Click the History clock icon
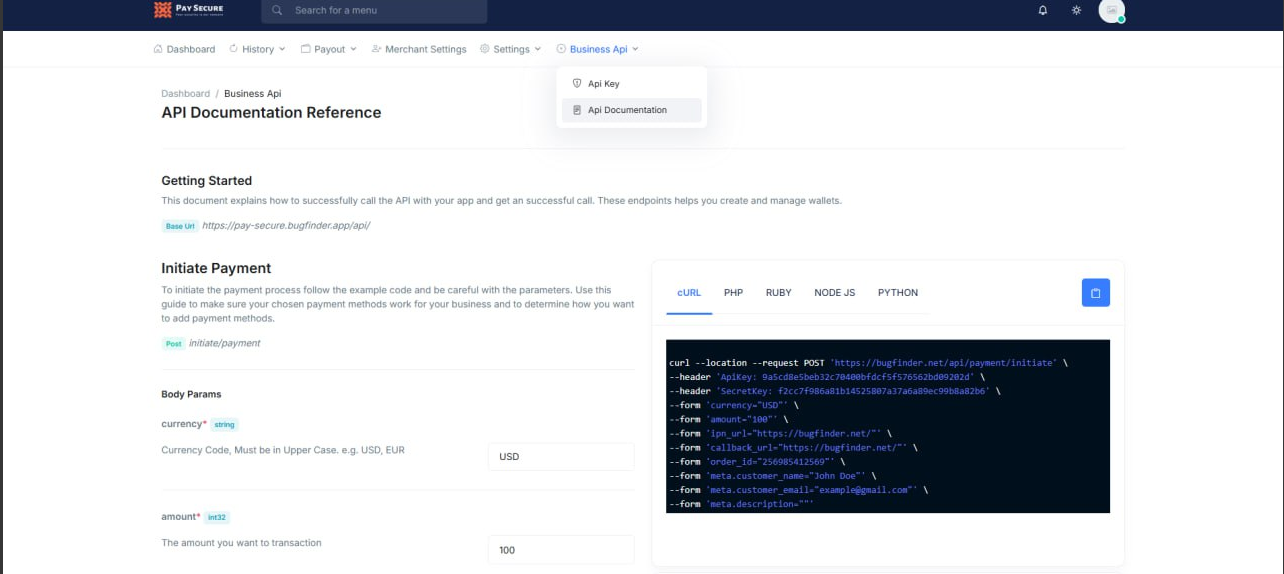The width and height of the screenshot is (1284, 574). coord(234,48)
